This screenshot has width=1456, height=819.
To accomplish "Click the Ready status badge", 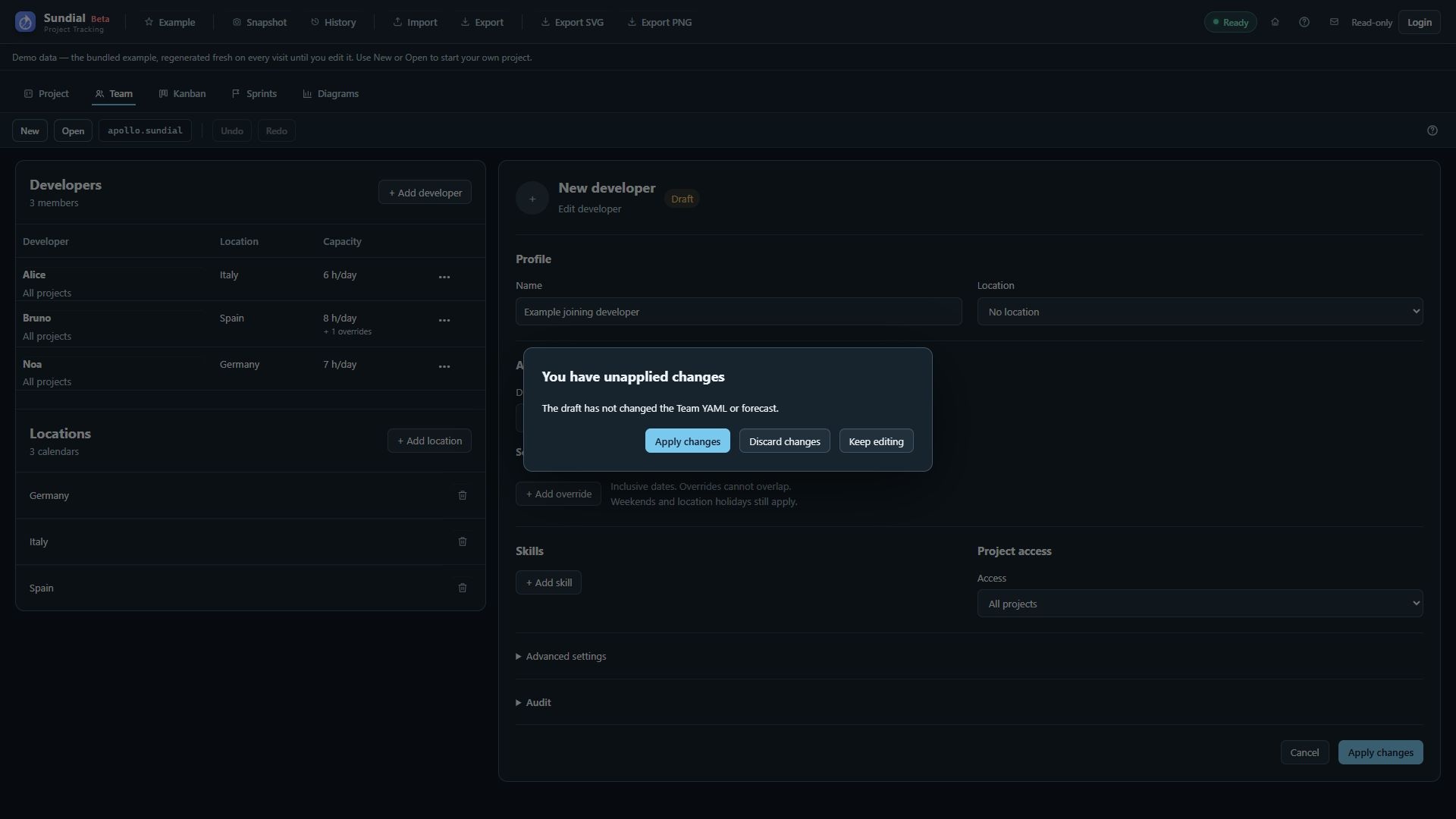I will (1231, 22).
